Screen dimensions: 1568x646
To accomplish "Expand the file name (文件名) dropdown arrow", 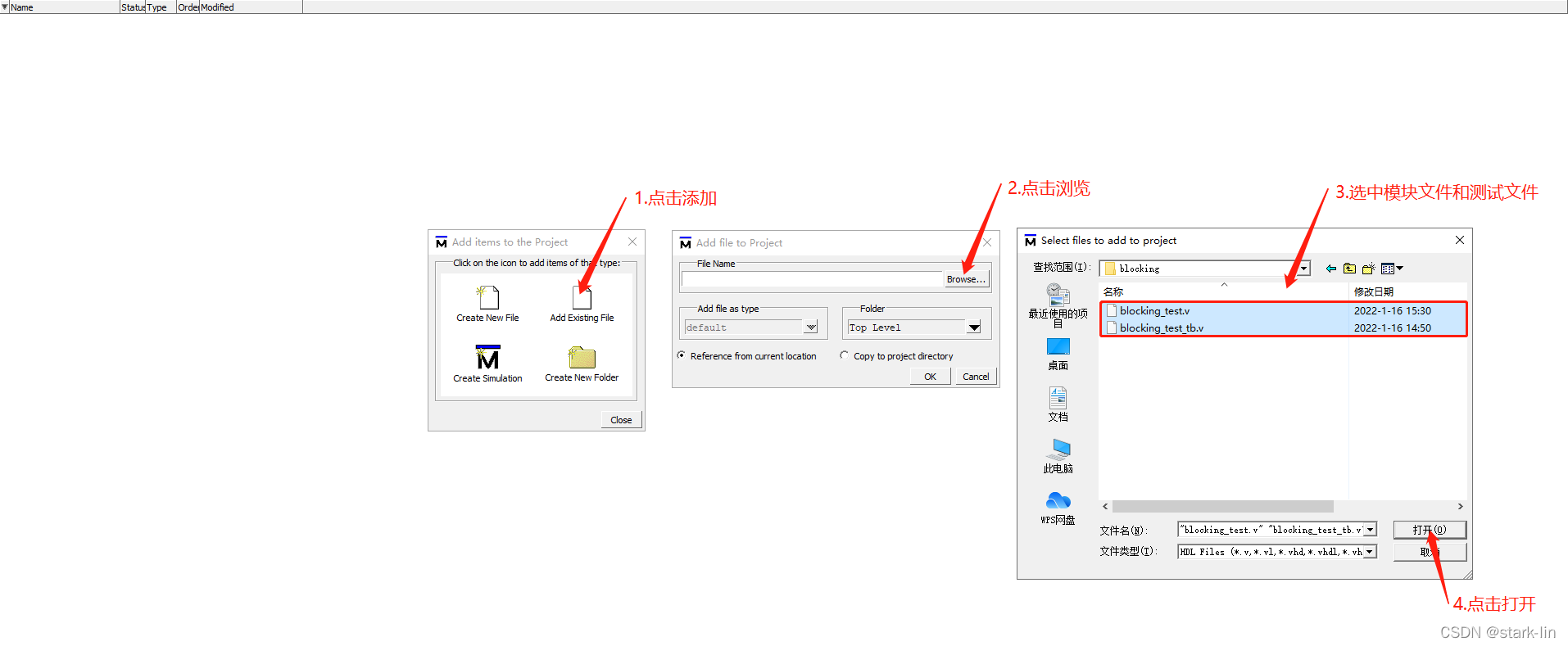I will pos(1370,530).
